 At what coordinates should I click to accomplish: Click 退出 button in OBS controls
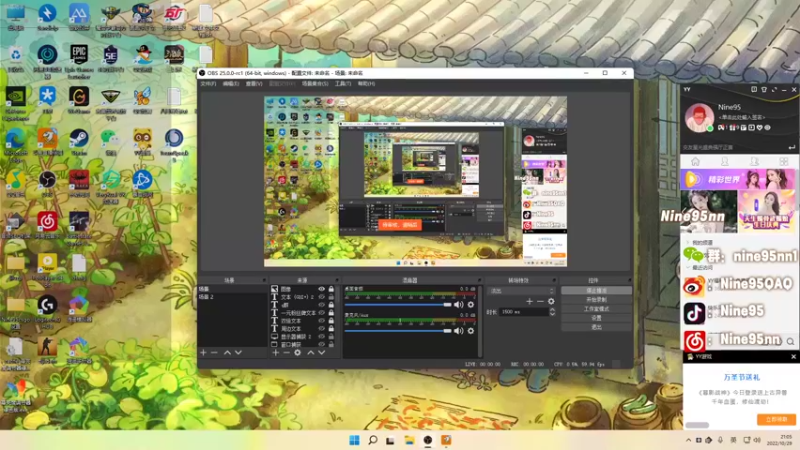pos(596,328)
